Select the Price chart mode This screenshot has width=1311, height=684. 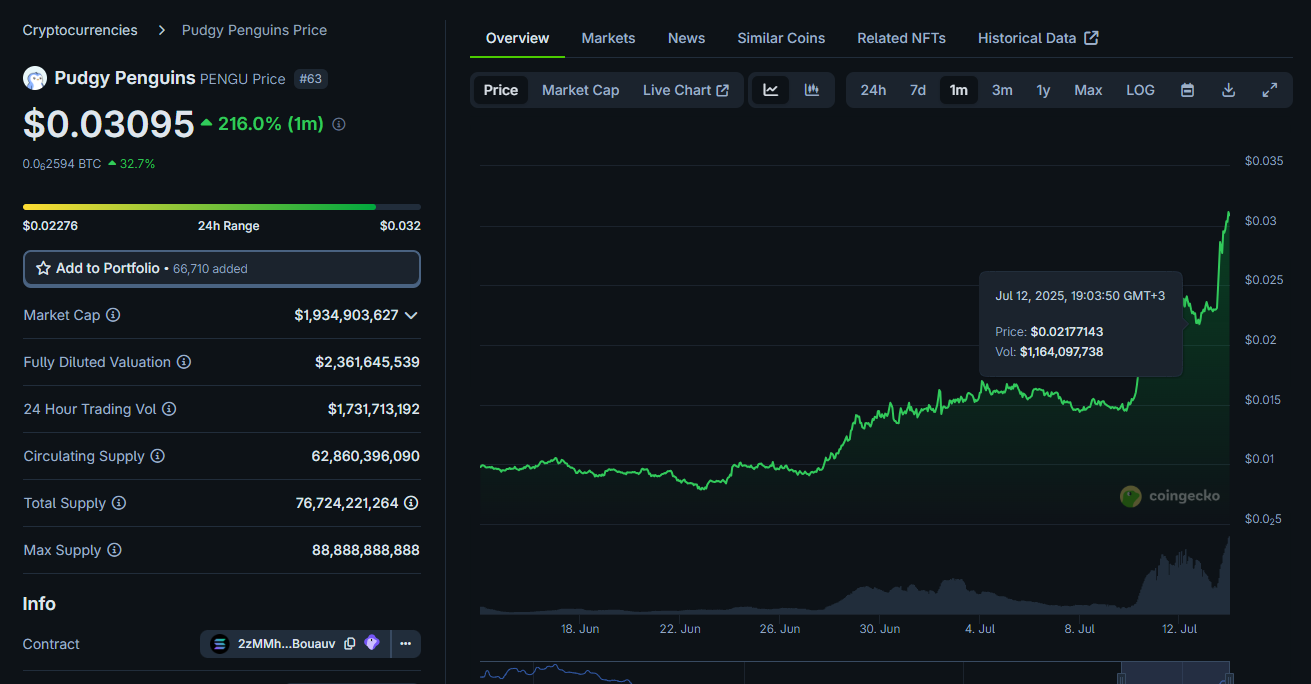tap(501, 90)
